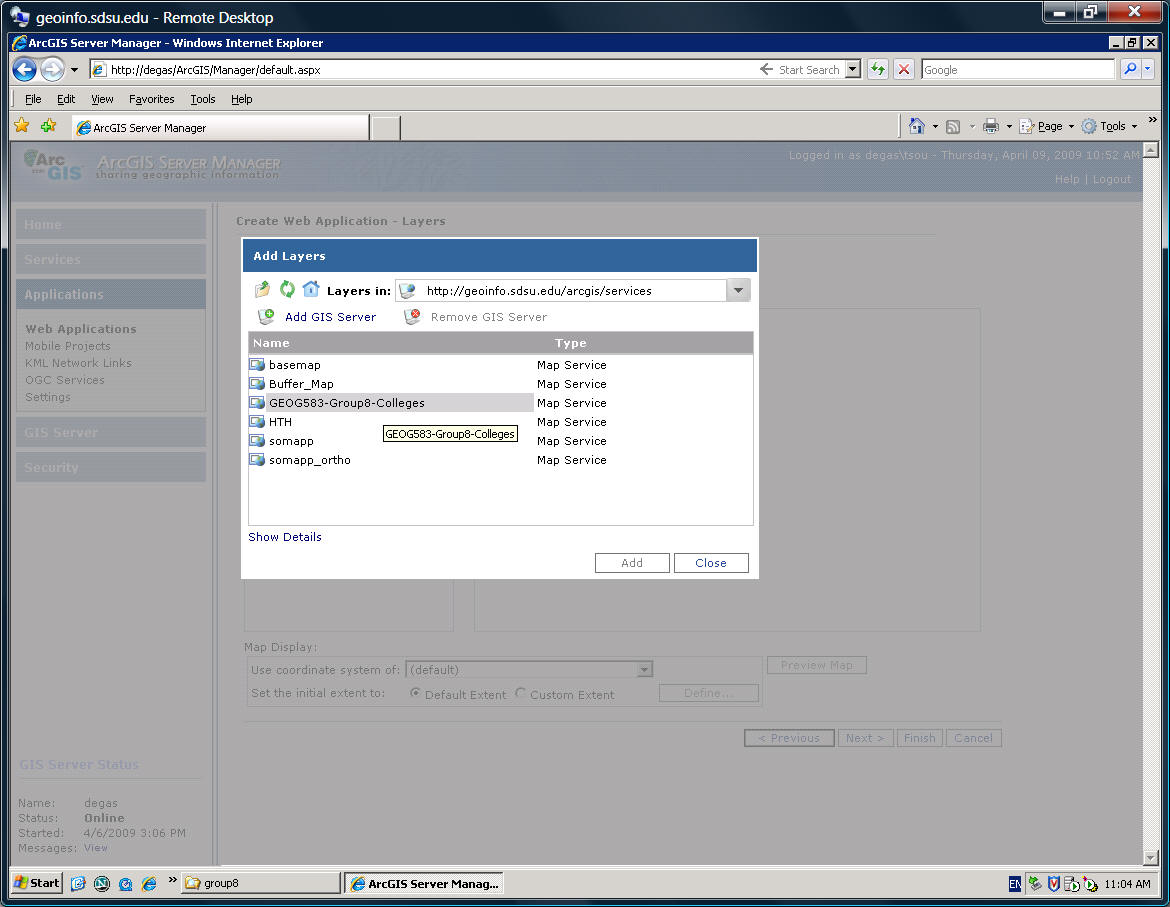This screenshot has height=907, width=1170.
Task: Open the File menu
Action: (33, 99)
